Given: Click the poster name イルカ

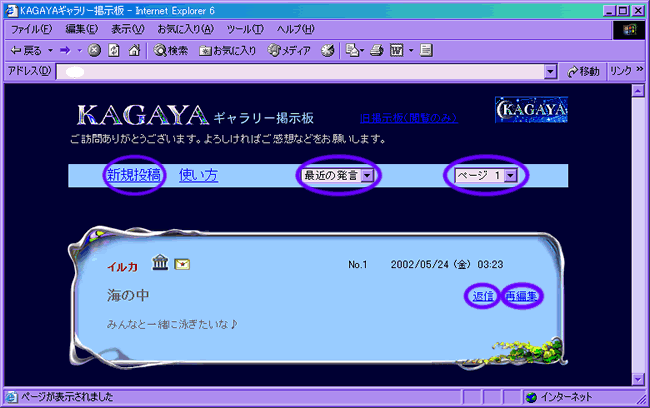Looking at the screenshot, I should tap(122, 266).
